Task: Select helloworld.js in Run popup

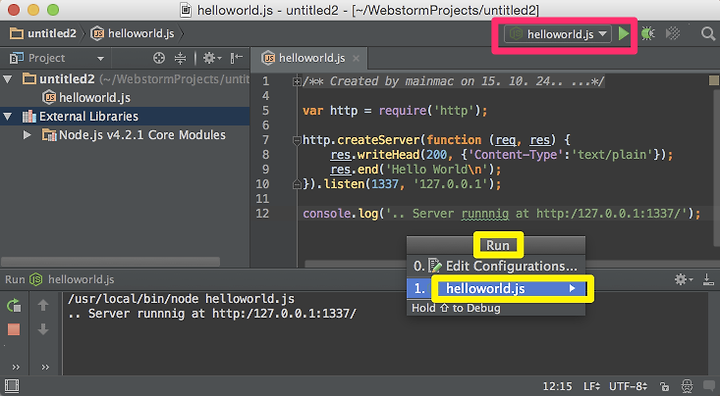Action: [496, 289]
